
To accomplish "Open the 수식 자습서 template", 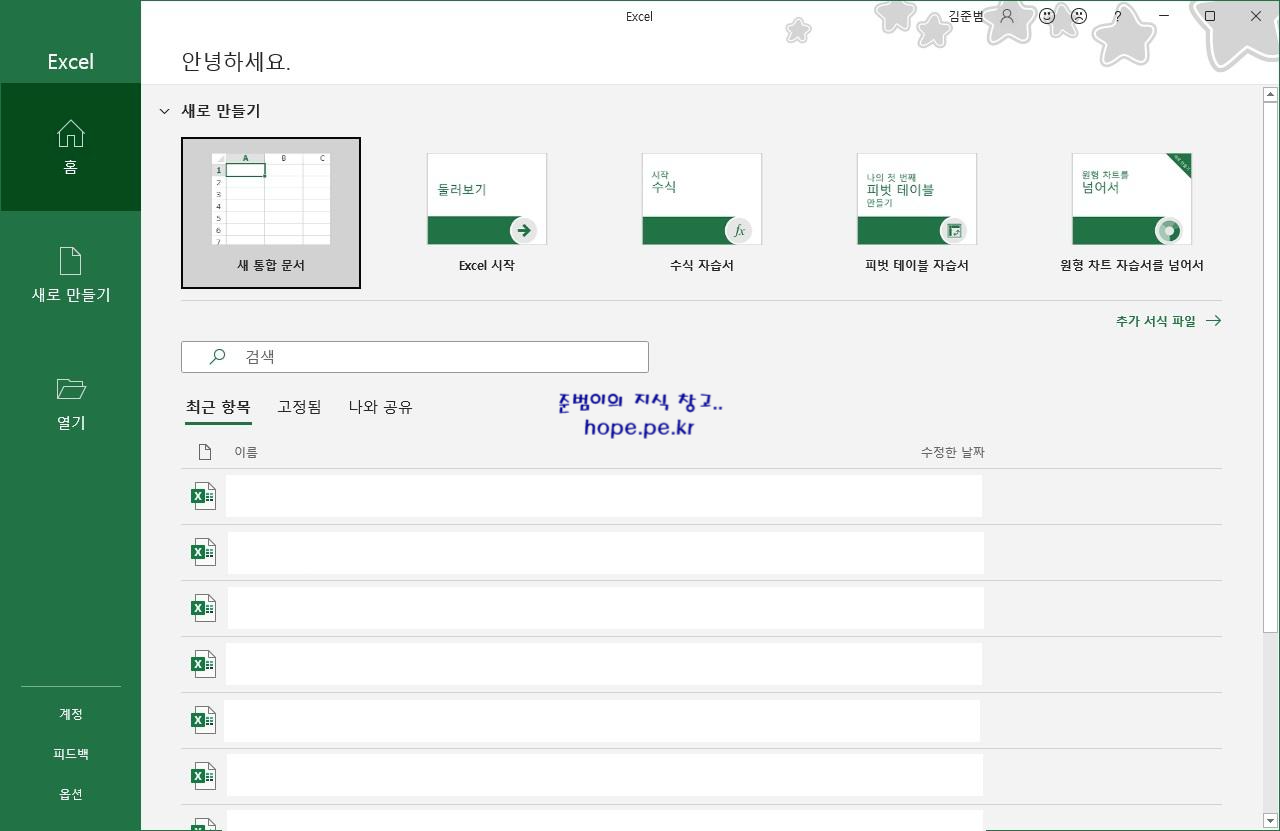I will pyautogui.click(x=702, y=213).
